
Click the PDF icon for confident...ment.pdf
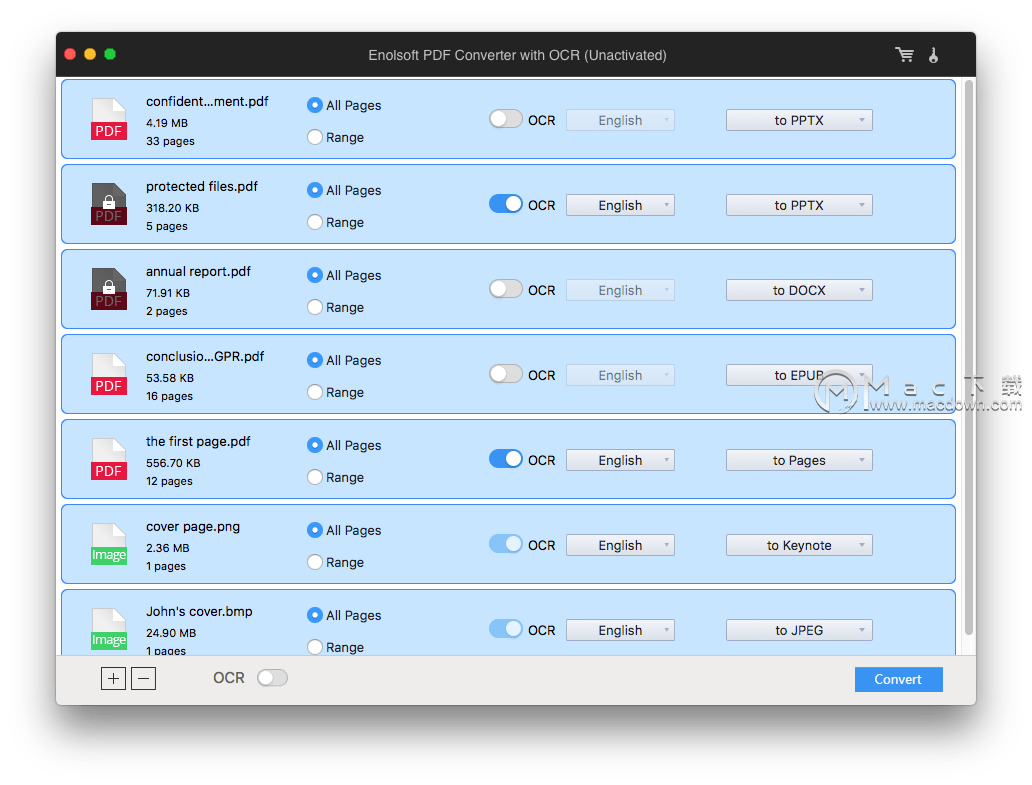pyautogui.click(x=109, y=119)
